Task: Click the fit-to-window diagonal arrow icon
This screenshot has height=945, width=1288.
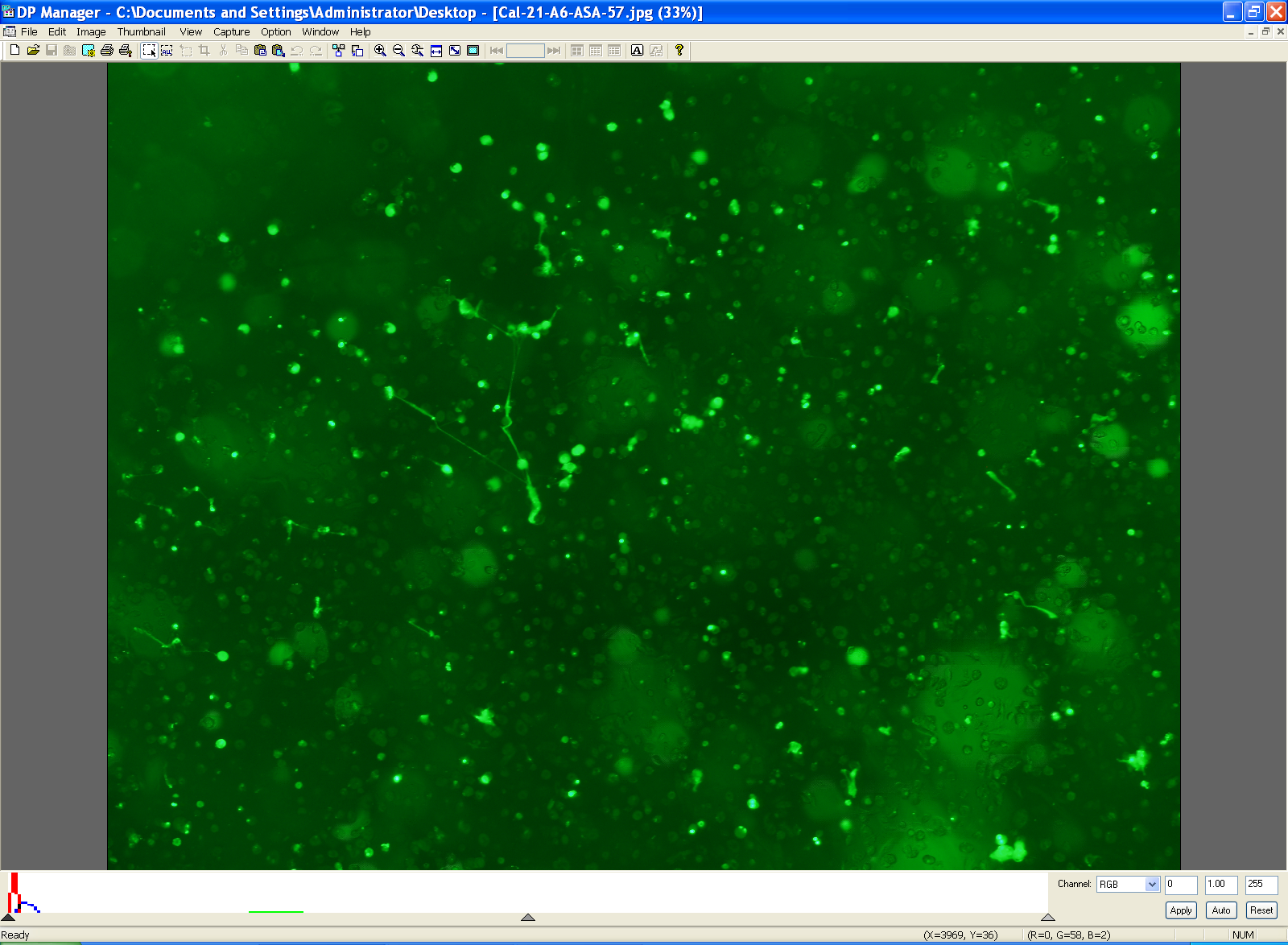Action: [455, 50]
